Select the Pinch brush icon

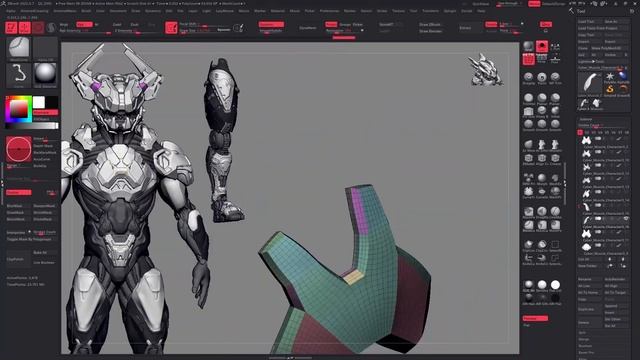(541, 78)
